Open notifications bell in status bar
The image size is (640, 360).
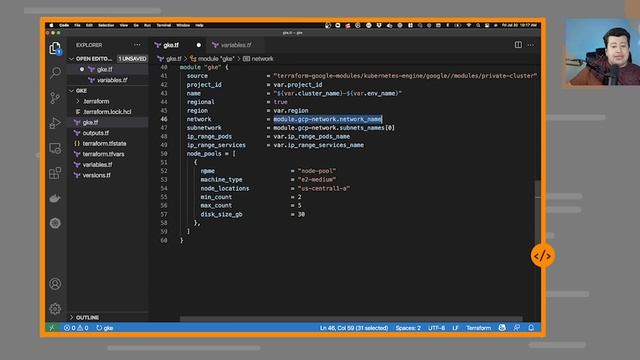click(531, 328)
